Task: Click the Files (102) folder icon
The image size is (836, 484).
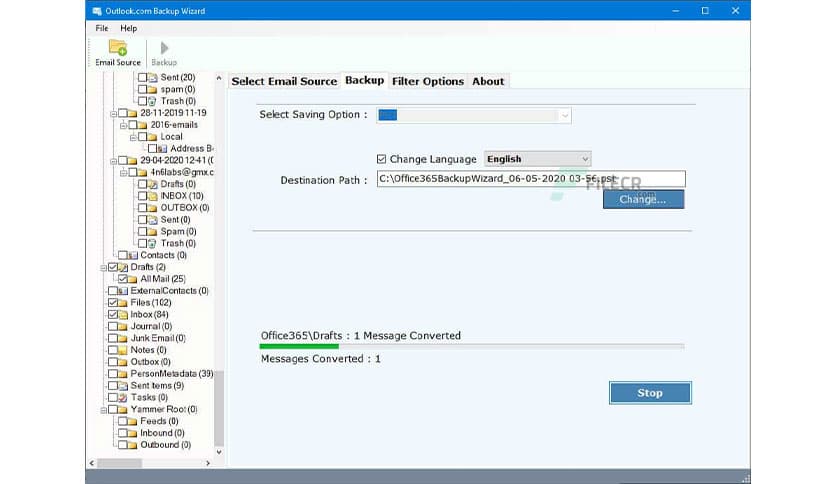Action: [123, 303]
